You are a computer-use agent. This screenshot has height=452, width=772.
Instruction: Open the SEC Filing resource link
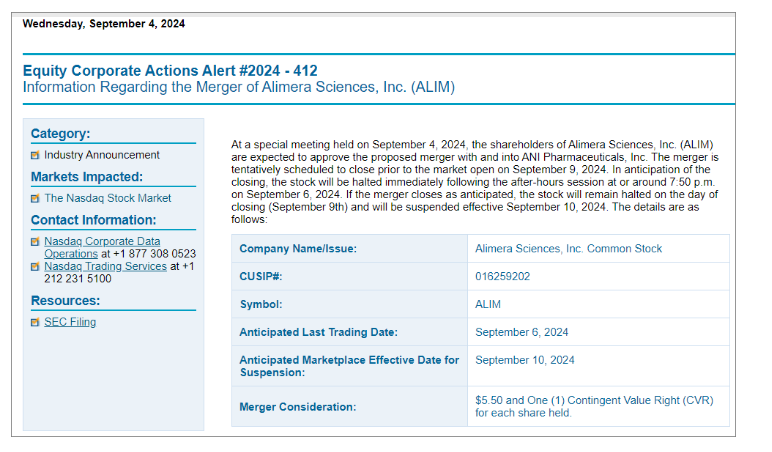[70, 322]
